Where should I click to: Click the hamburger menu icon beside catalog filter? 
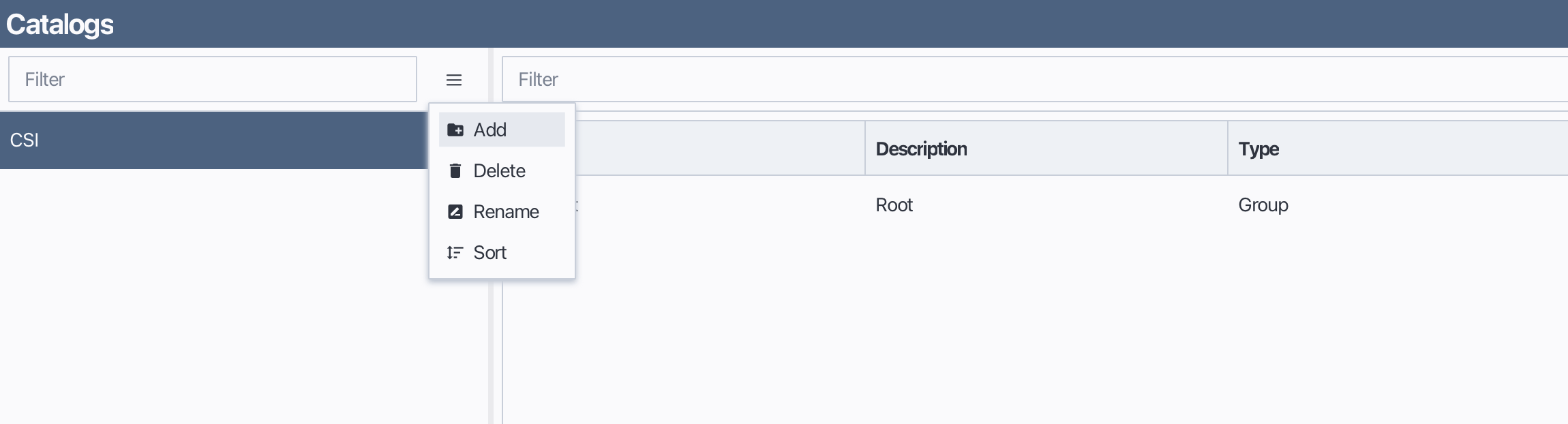click(x=454, y=80)
